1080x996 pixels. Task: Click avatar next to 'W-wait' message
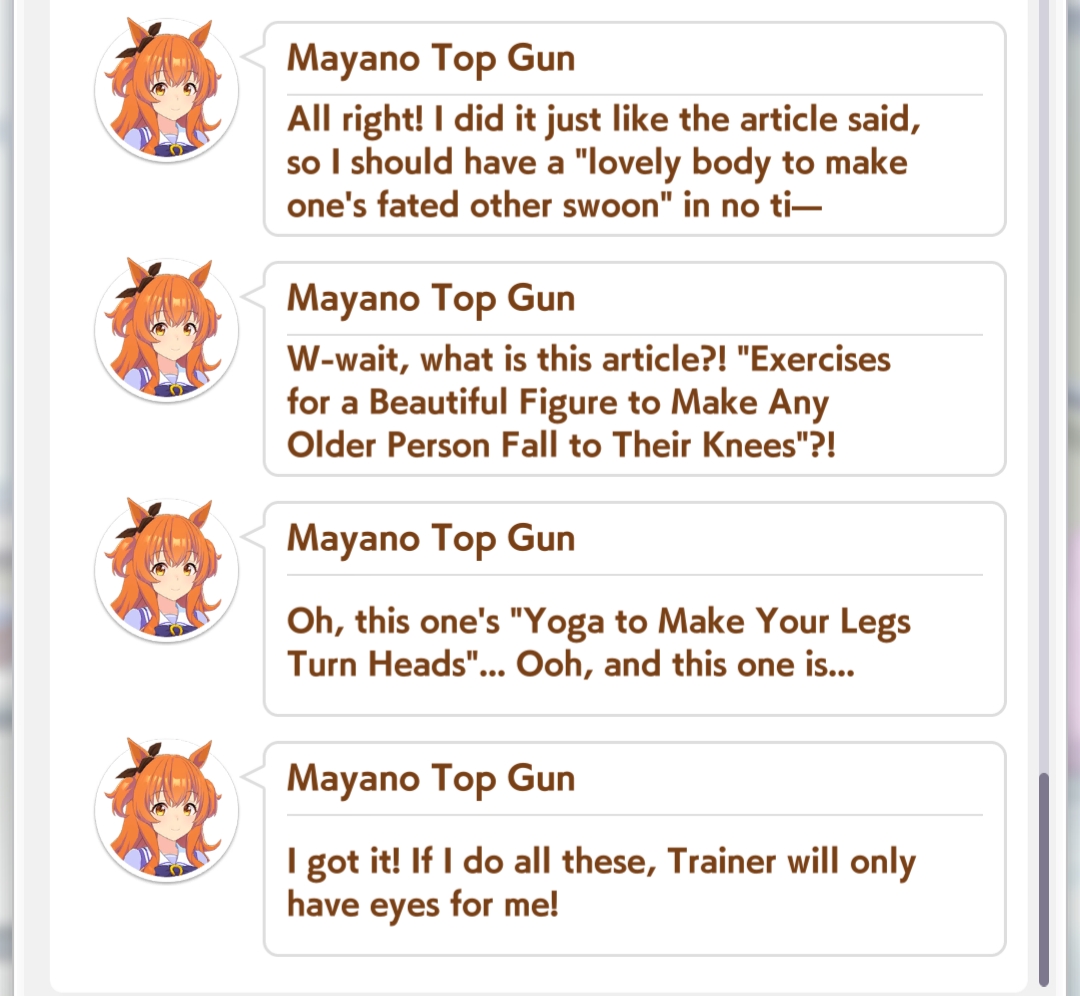[x=167, y=331]
